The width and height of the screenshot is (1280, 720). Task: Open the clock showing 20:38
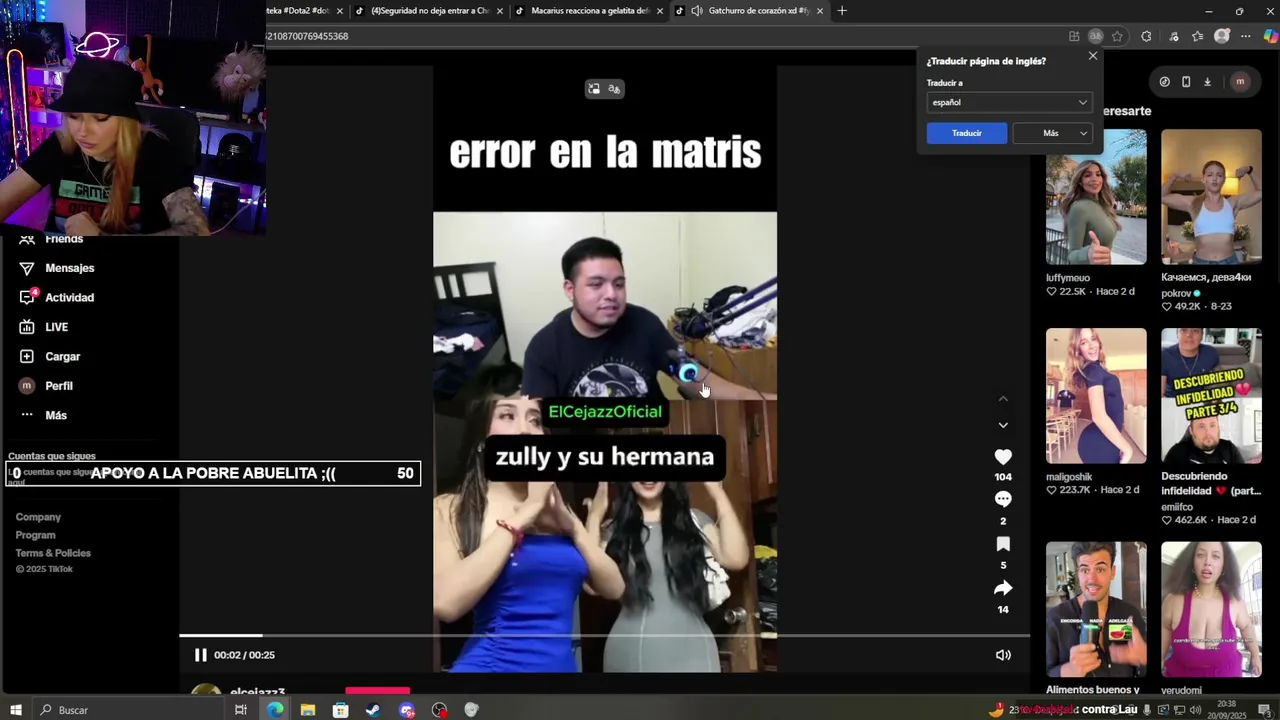(x=1226, y=709)
